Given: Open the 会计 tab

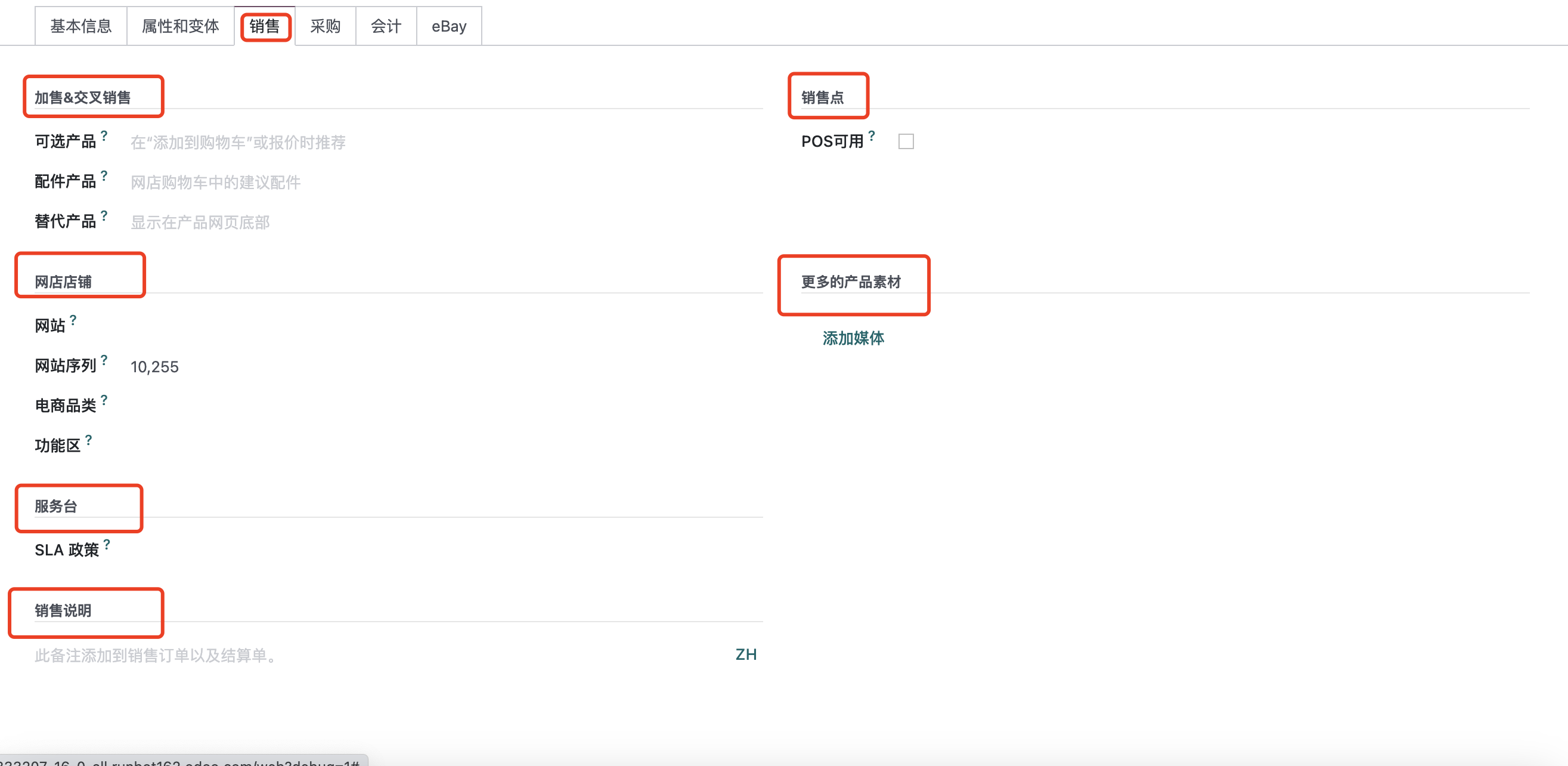Looking at the screenshot, I should [x=386, y=26].
